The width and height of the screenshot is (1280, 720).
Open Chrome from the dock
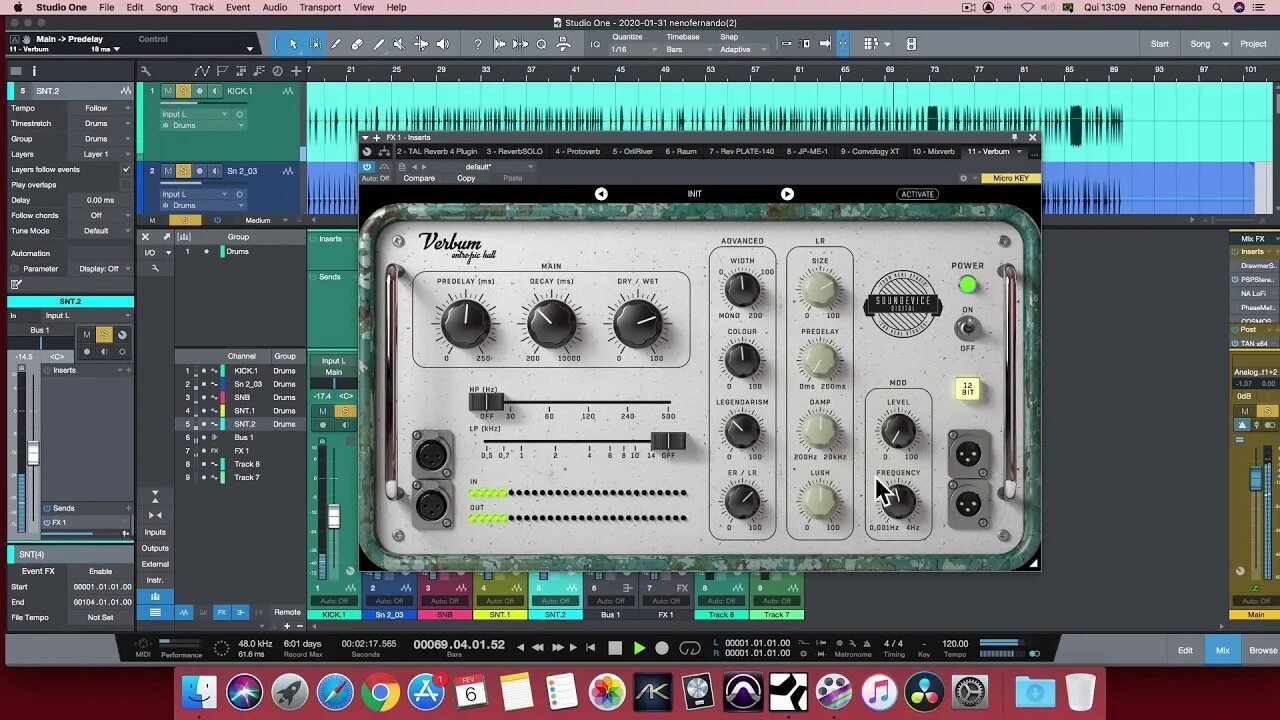pyautogui.click(x=381, y=692)
